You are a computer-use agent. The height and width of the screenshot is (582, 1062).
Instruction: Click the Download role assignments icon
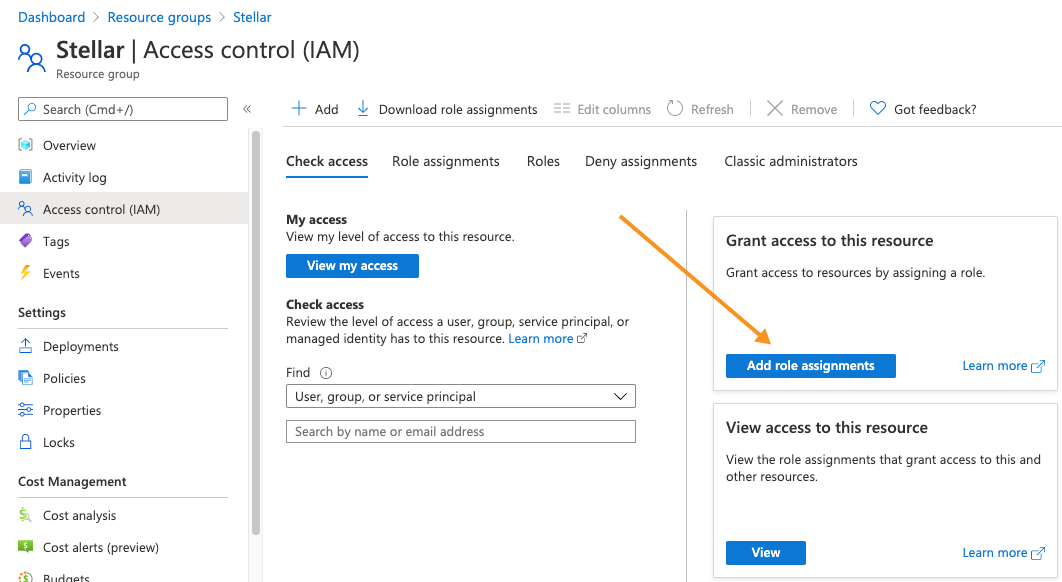pos(363,109)
